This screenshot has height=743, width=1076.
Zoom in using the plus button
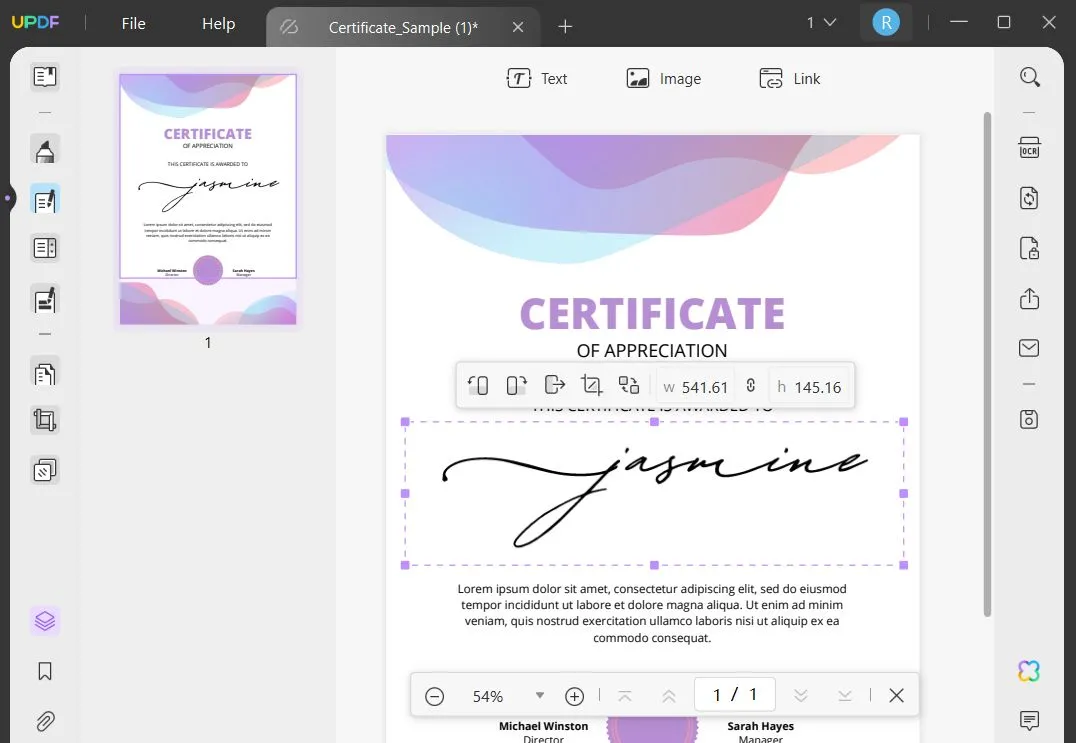click(574, 695)
